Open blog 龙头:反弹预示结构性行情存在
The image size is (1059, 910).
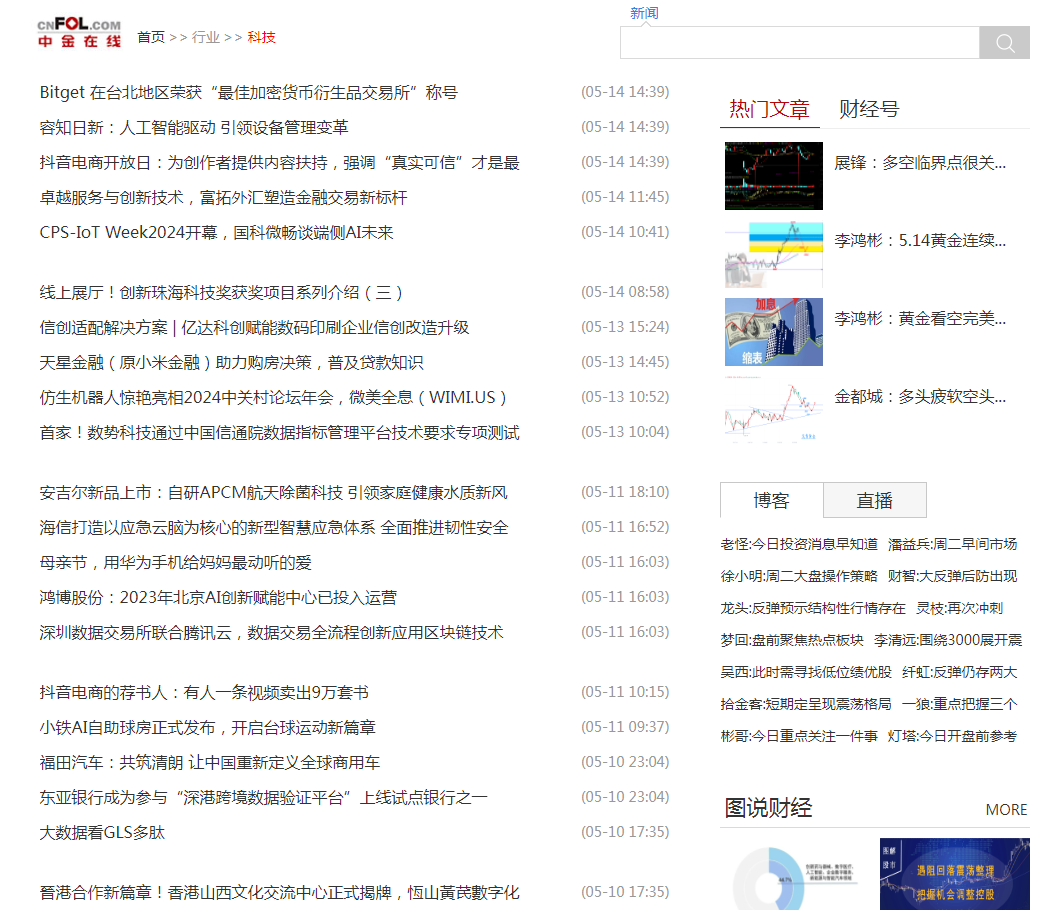pyautogui.click(x=813, y=609)
